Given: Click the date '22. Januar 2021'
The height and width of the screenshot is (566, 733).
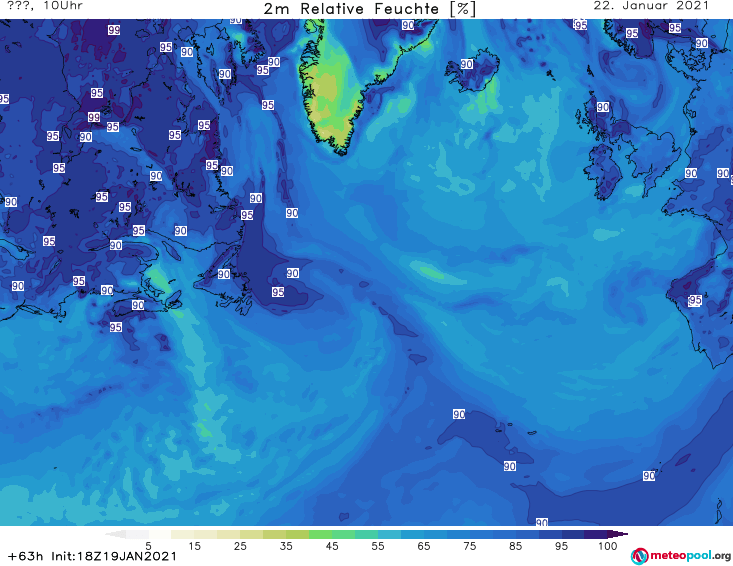Looking at the screenshot, I should click(651, 6).
